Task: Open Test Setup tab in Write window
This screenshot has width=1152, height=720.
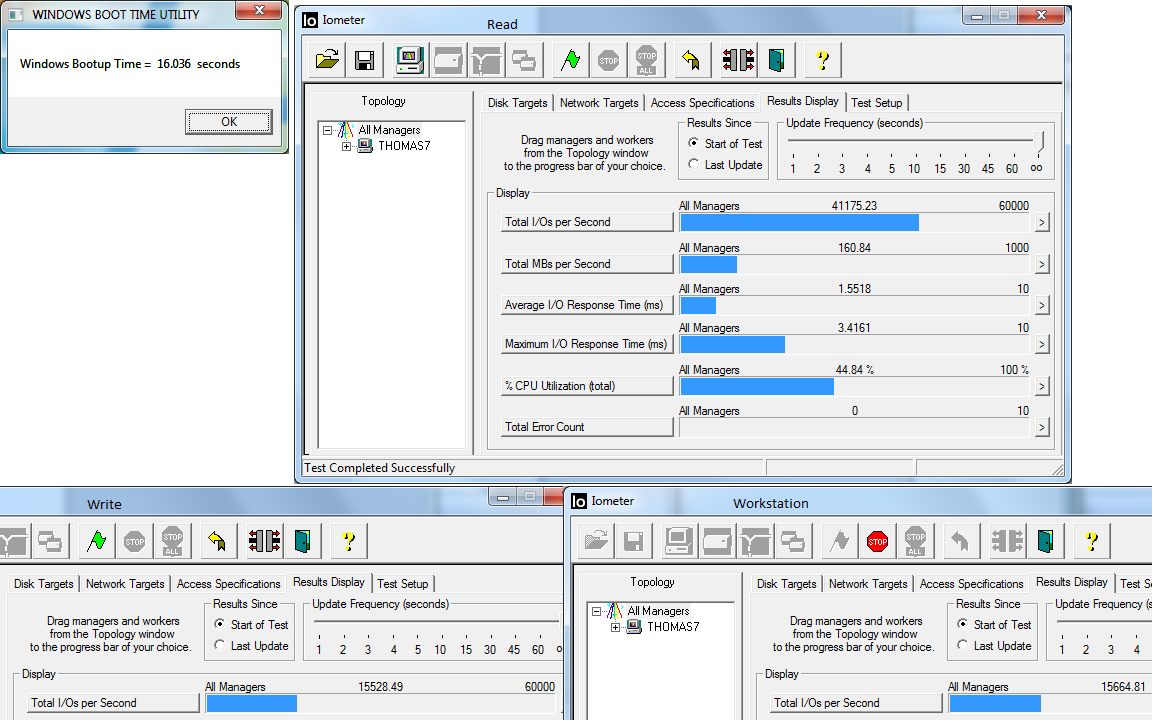Action: pyautogui.click(x=403, y=584)
